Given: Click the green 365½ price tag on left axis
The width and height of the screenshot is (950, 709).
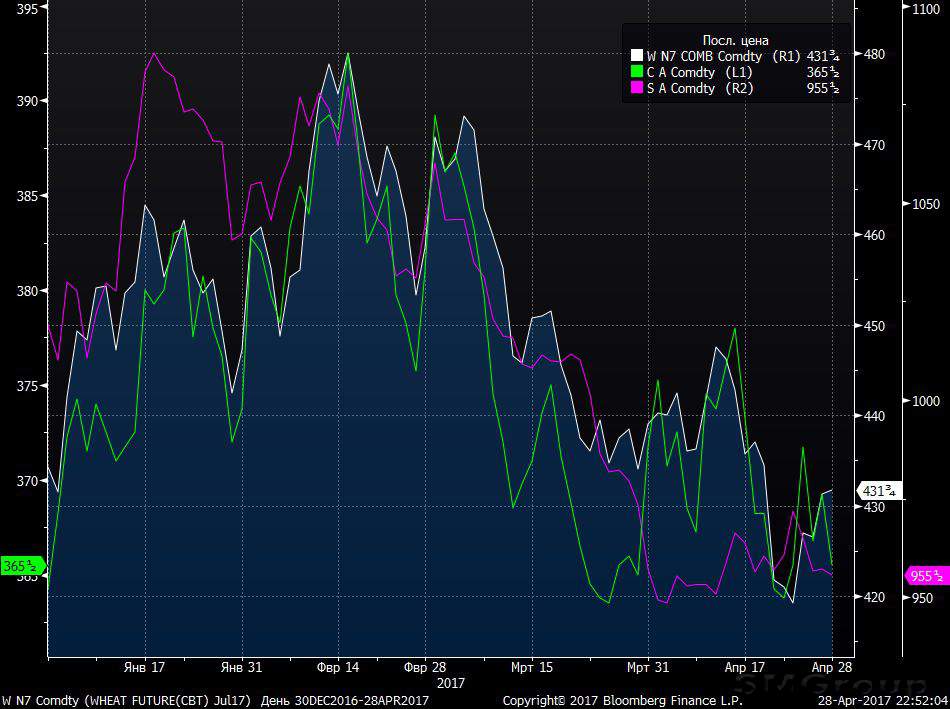Looking at the screenshot, I should coord(20,566).
